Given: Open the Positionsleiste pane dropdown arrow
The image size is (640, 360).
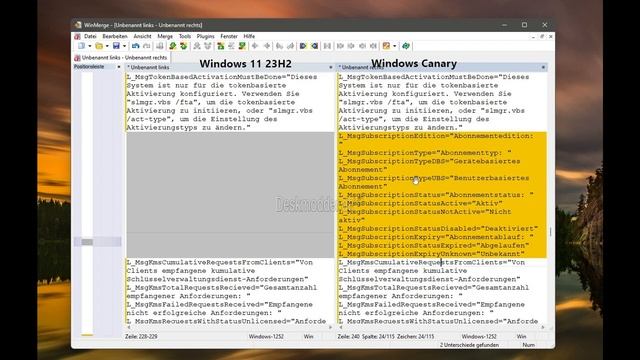Looking at the screenshot, I should [x=119, y=67].
